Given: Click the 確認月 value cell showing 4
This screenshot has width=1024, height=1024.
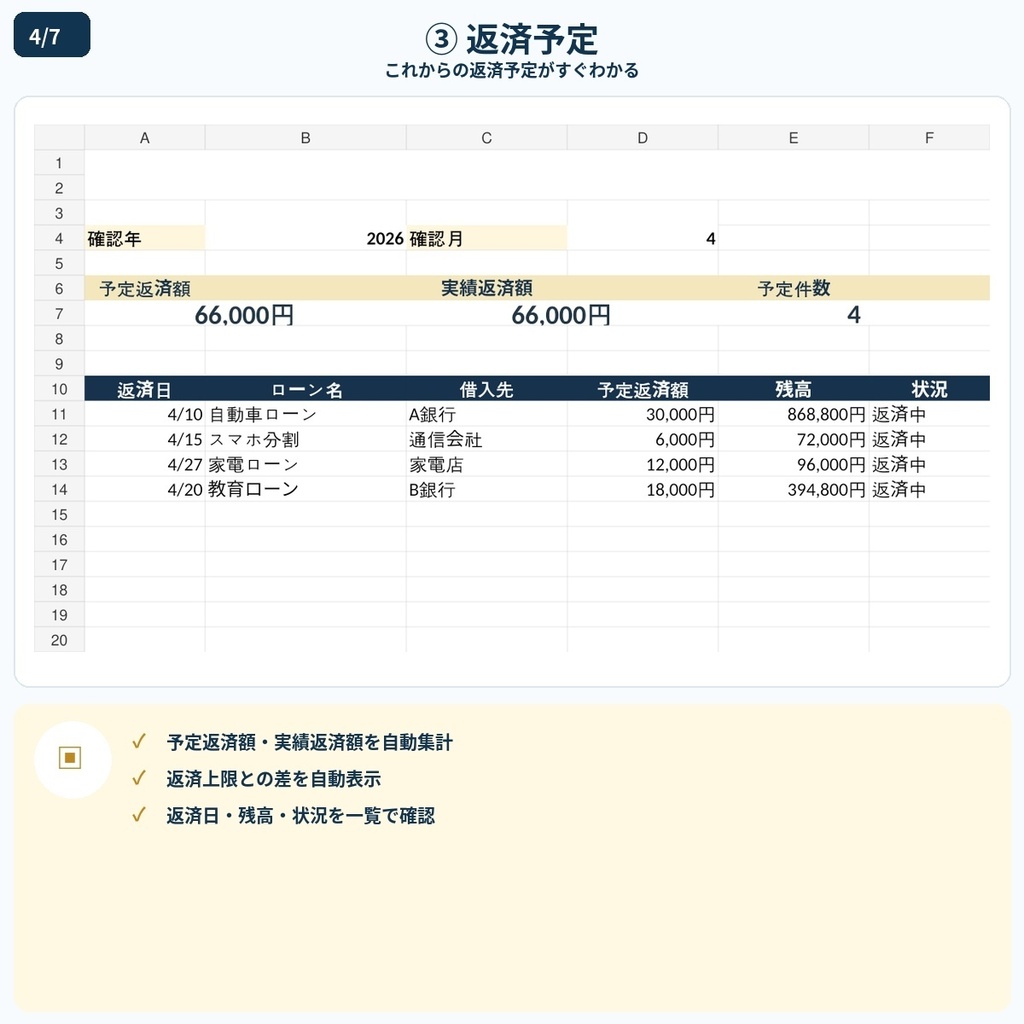Looking at the screenshot, I should coord(643,238).
